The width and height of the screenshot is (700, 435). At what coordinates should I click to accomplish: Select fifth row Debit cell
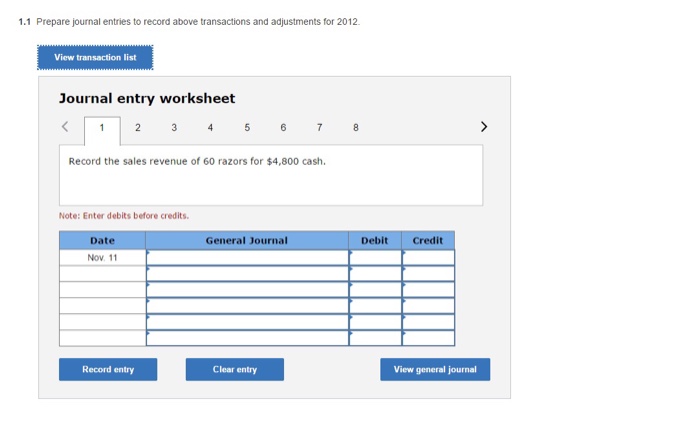tap(375, 322)
